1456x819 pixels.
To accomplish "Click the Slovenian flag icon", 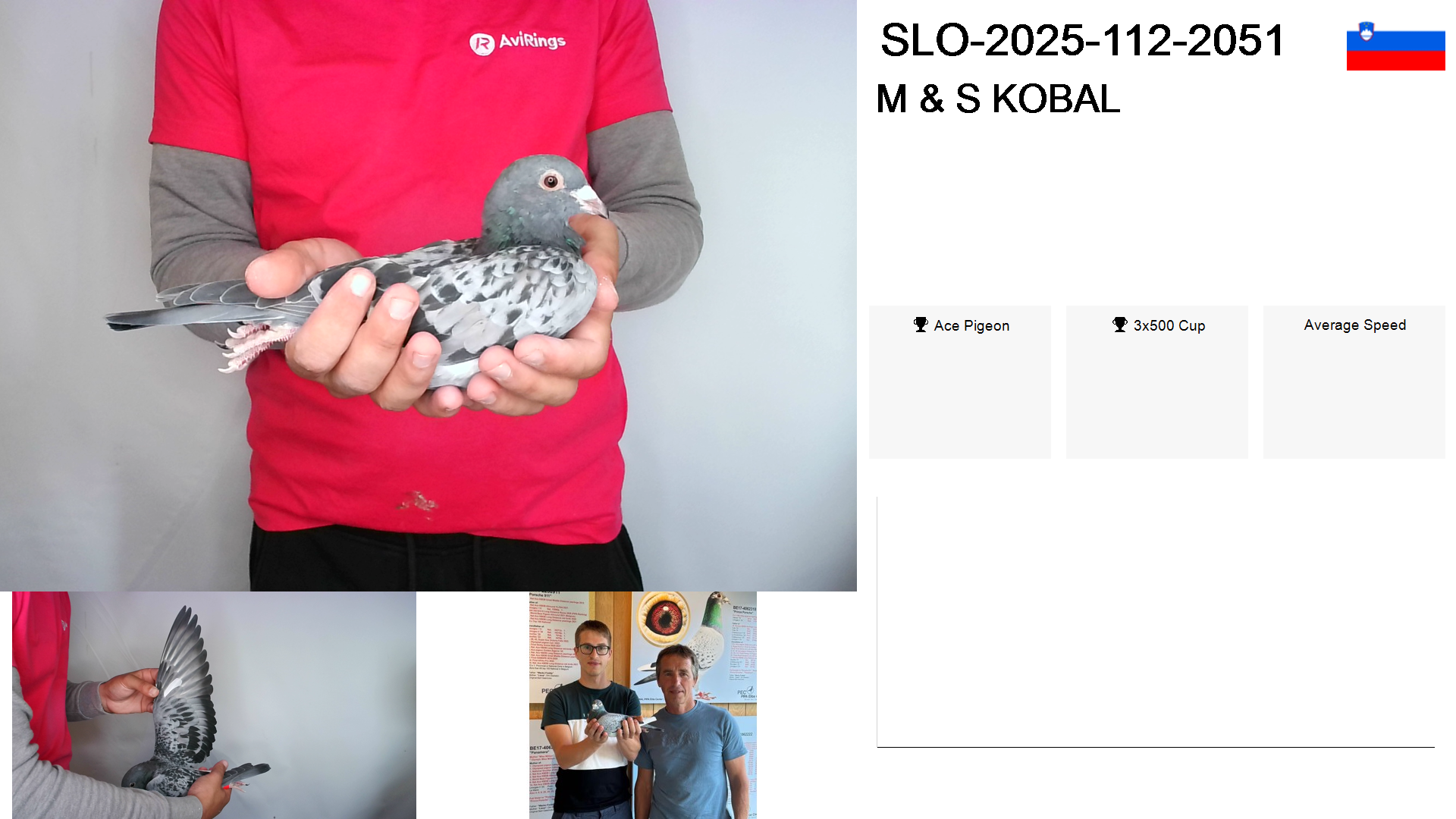I will [x=1395, y=45].
